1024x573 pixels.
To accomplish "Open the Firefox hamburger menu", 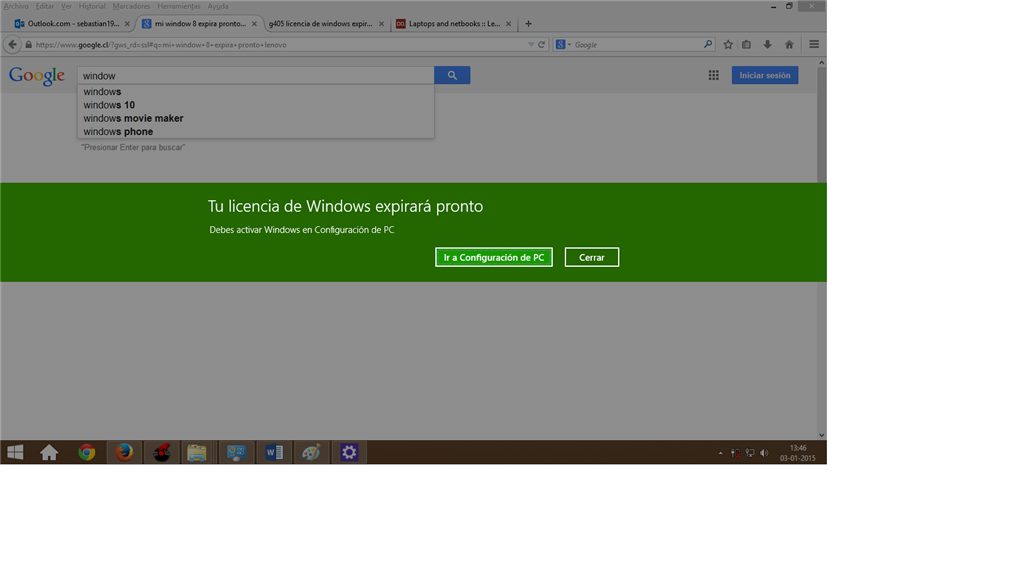I will (x=814, y=44).
